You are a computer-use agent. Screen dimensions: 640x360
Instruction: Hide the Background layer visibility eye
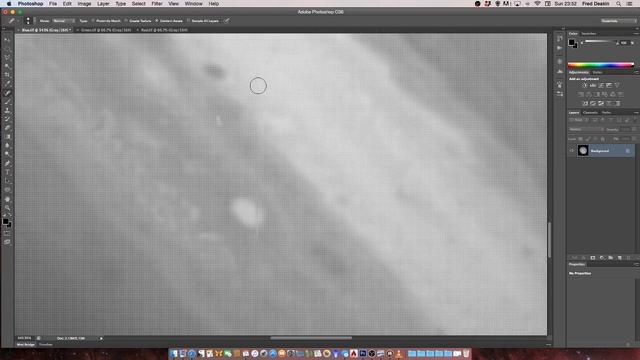[x=571, y=151]
